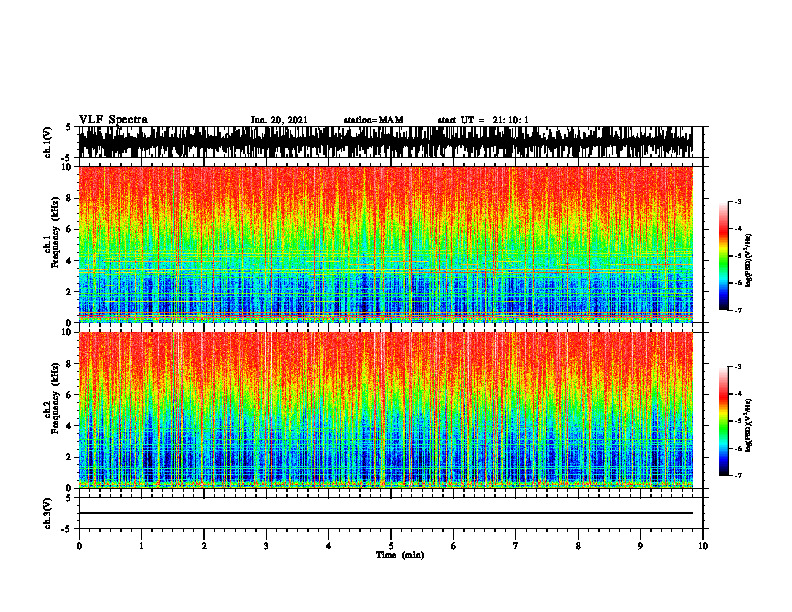Click the "ch.1(V)" axis label
This screenshot has width=792, height=612.
coord(47,142)
